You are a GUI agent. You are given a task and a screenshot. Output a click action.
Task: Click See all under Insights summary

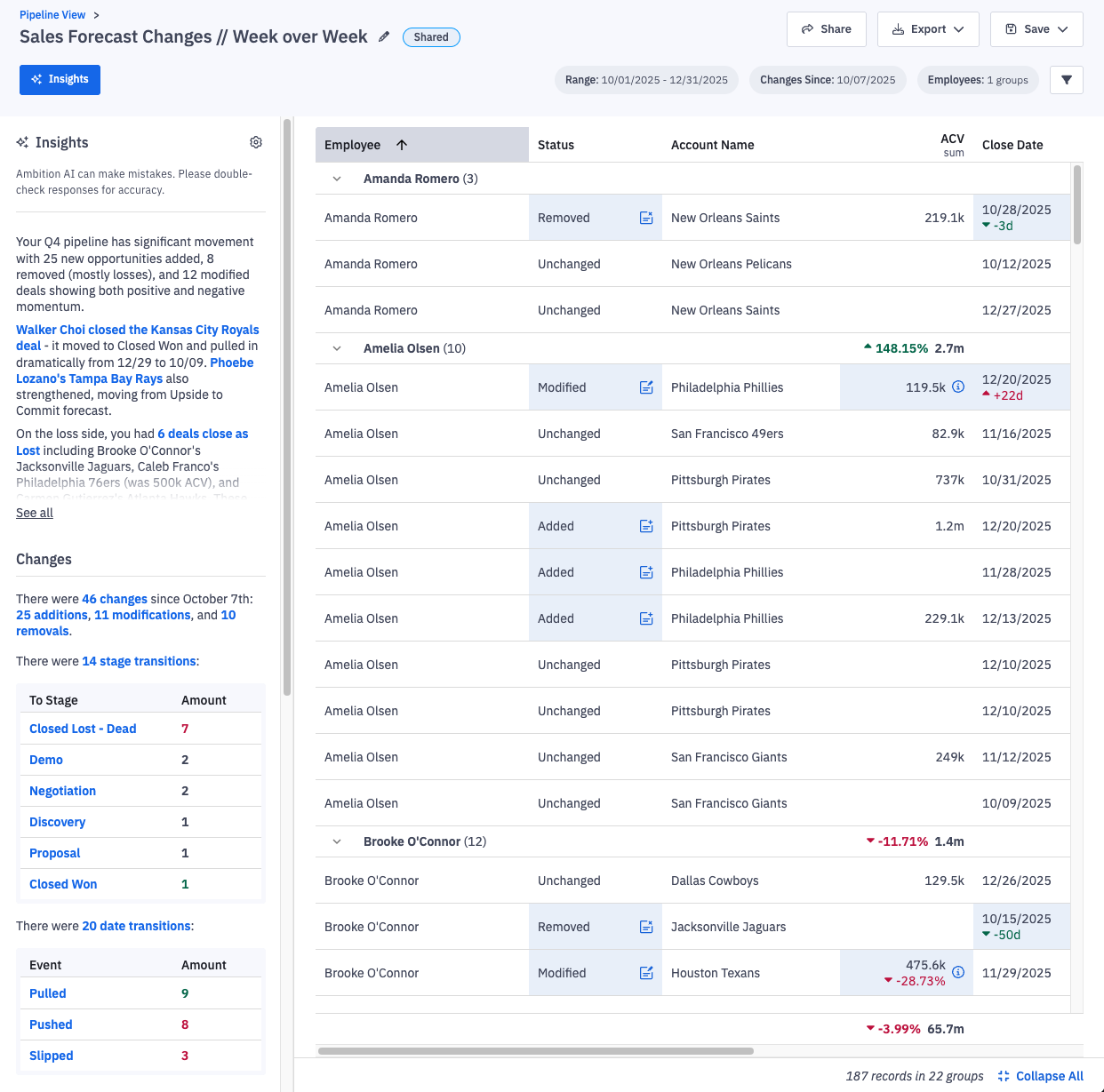coord(35,513)
